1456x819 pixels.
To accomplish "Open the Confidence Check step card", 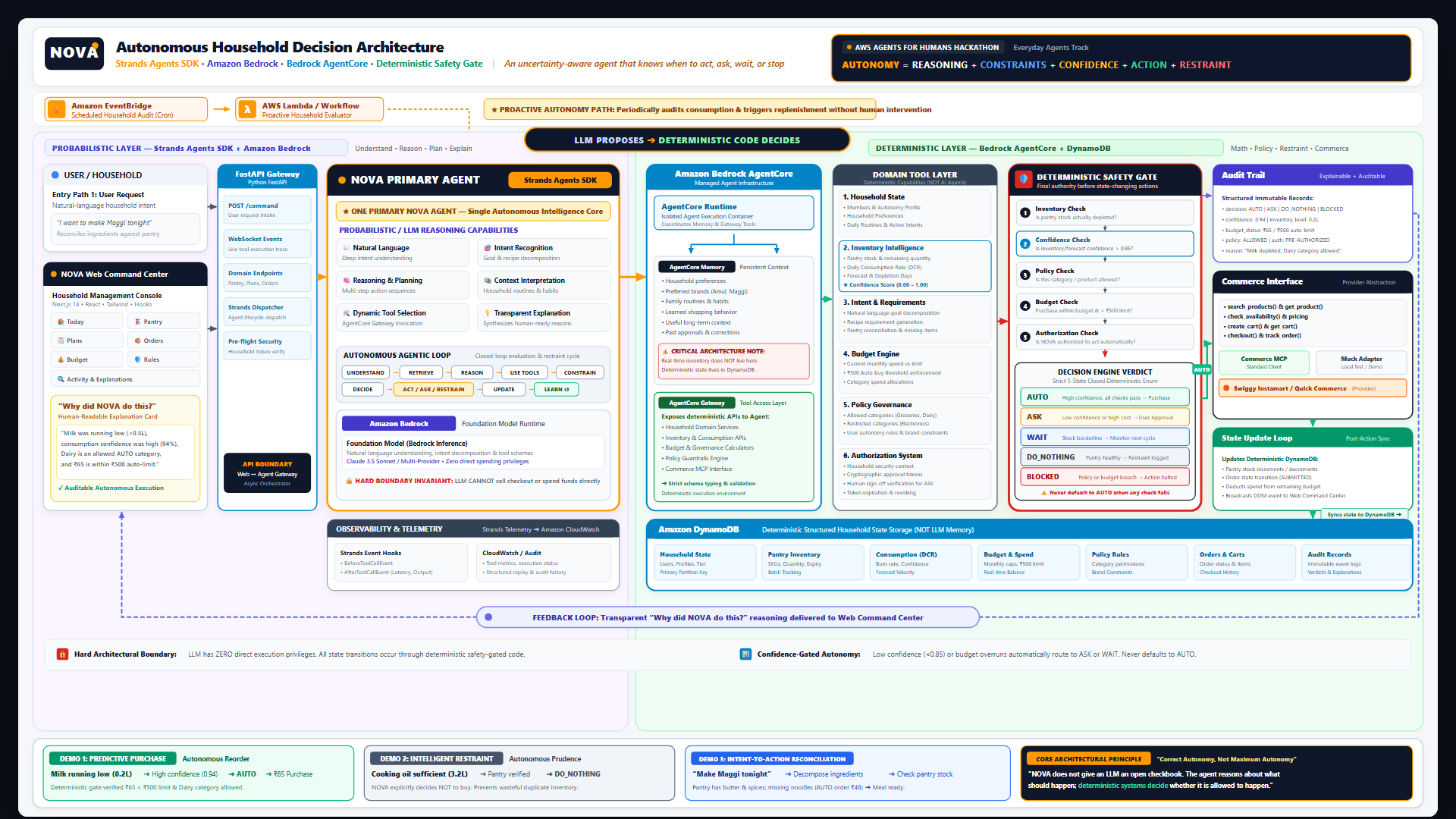I will point(1104,243).
